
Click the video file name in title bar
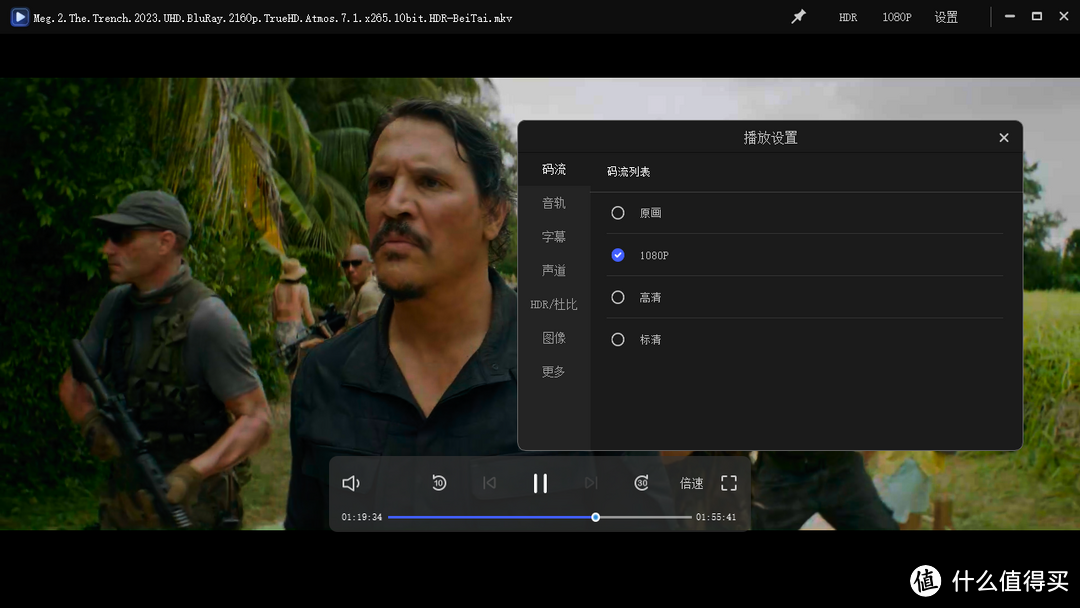coord(273,18)
